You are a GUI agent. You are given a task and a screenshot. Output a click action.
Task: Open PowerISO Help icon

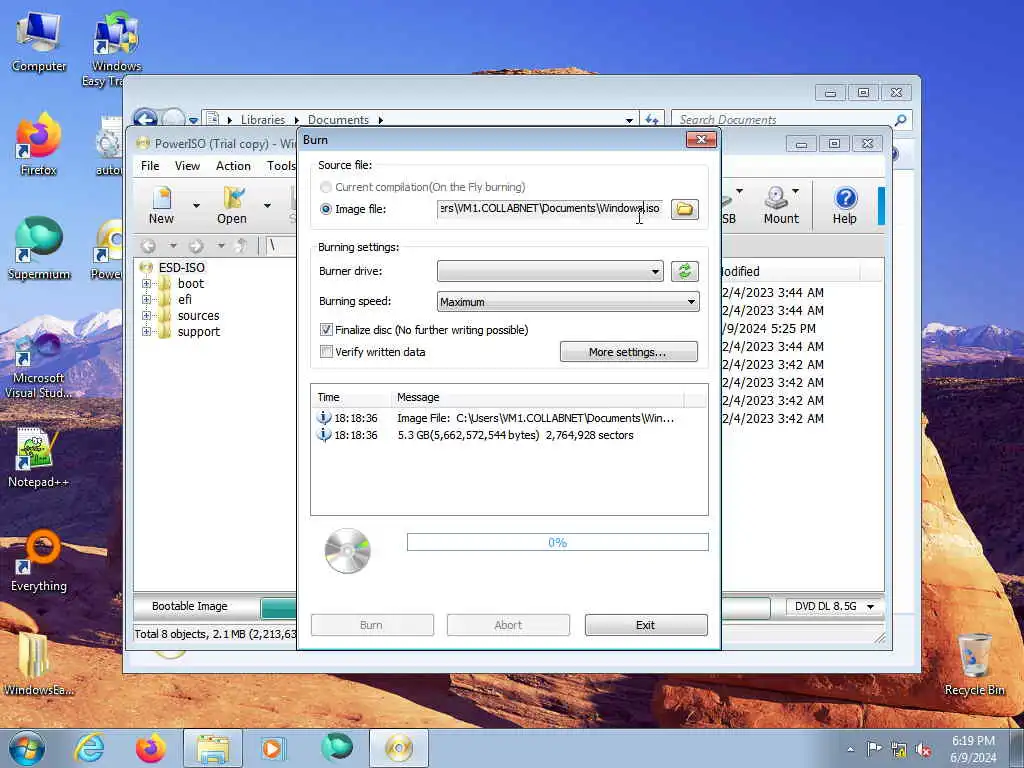point(844,206)
